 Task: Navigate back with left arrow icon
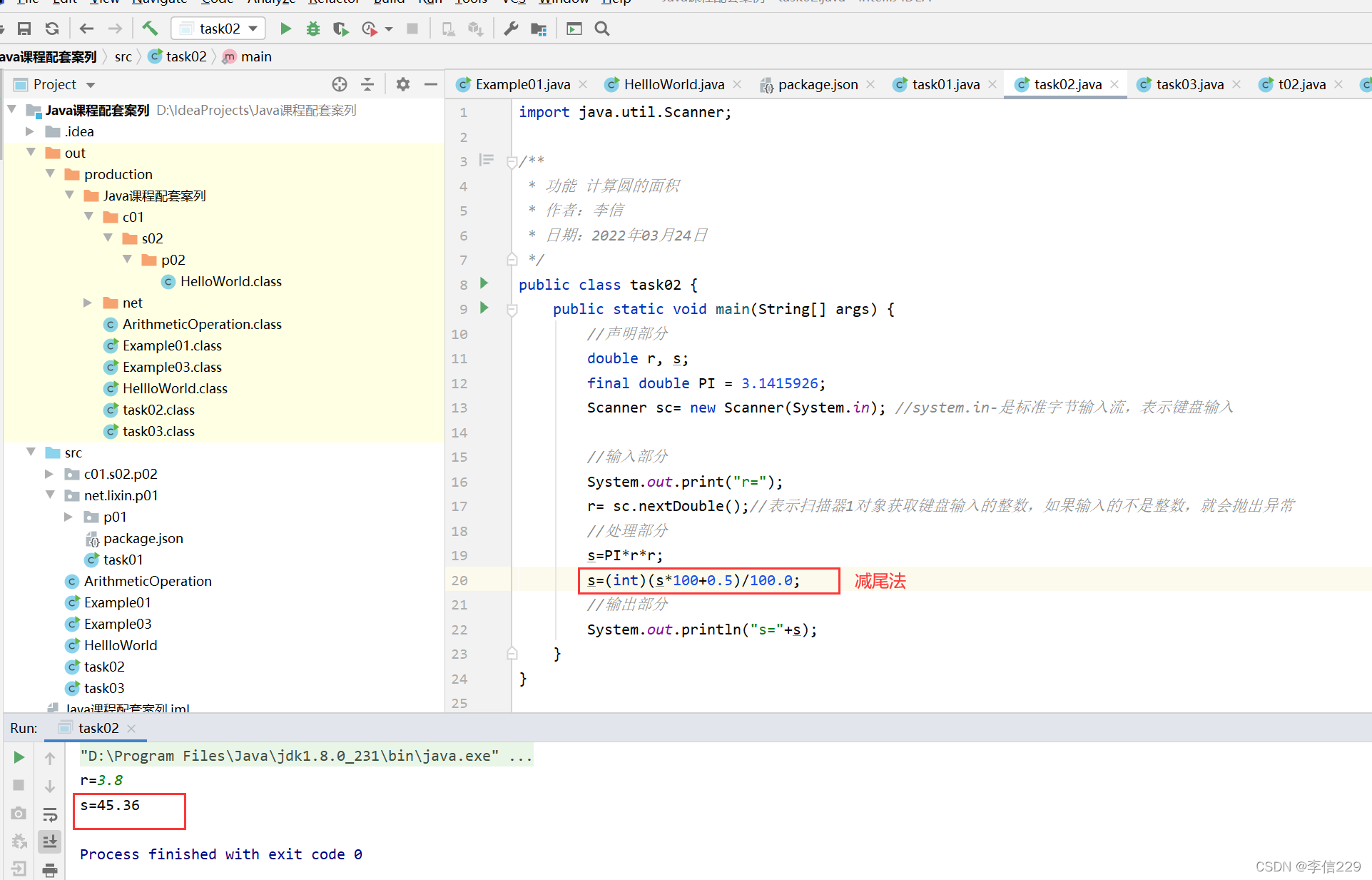point(87,29)
